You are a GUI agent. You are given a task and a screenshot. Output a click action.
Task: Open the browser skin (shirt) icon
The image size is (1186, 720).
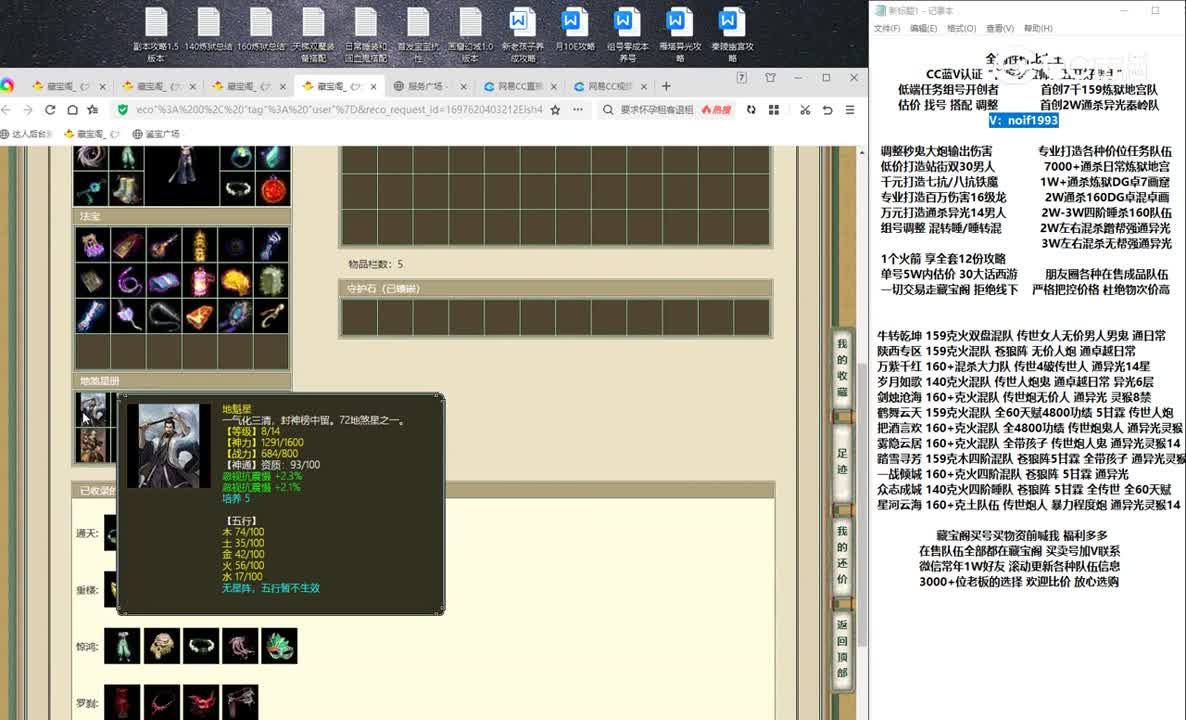pos(770,78)
